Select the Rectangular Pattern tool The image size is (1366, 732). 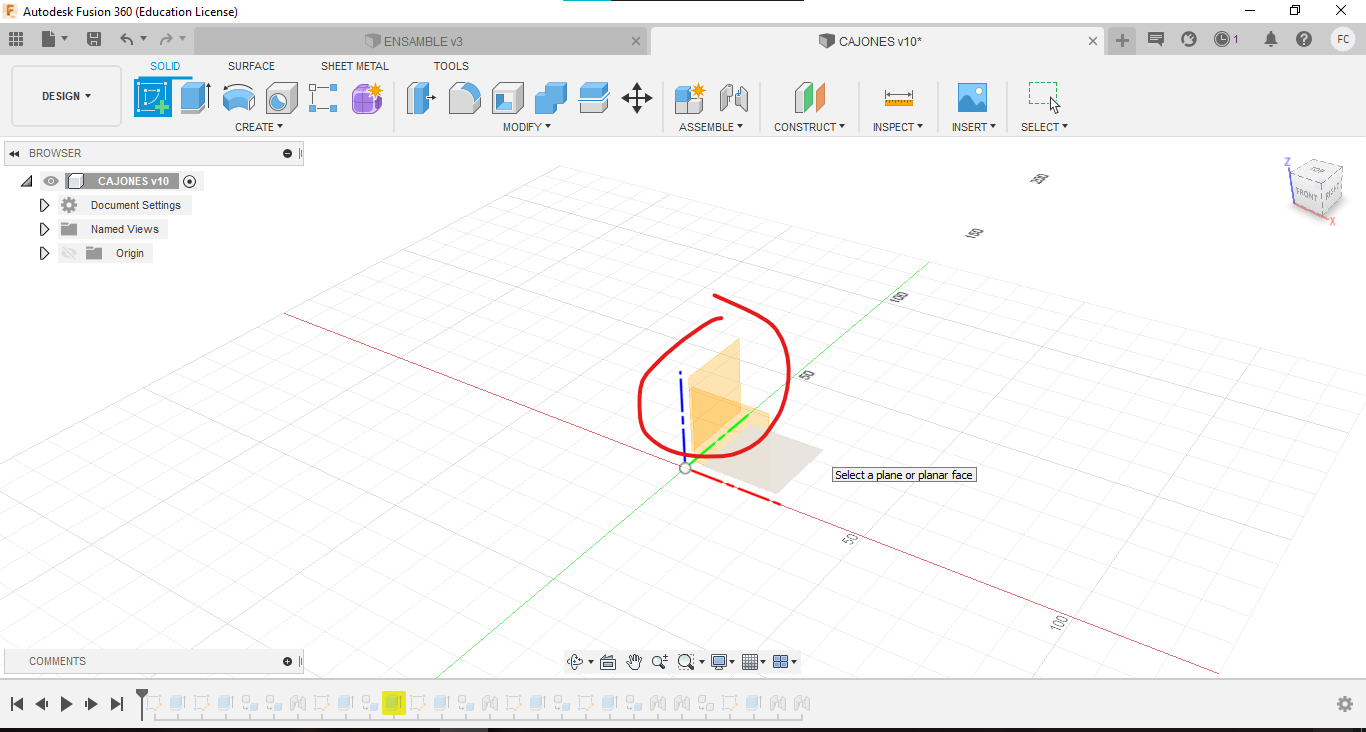[323, 98]
